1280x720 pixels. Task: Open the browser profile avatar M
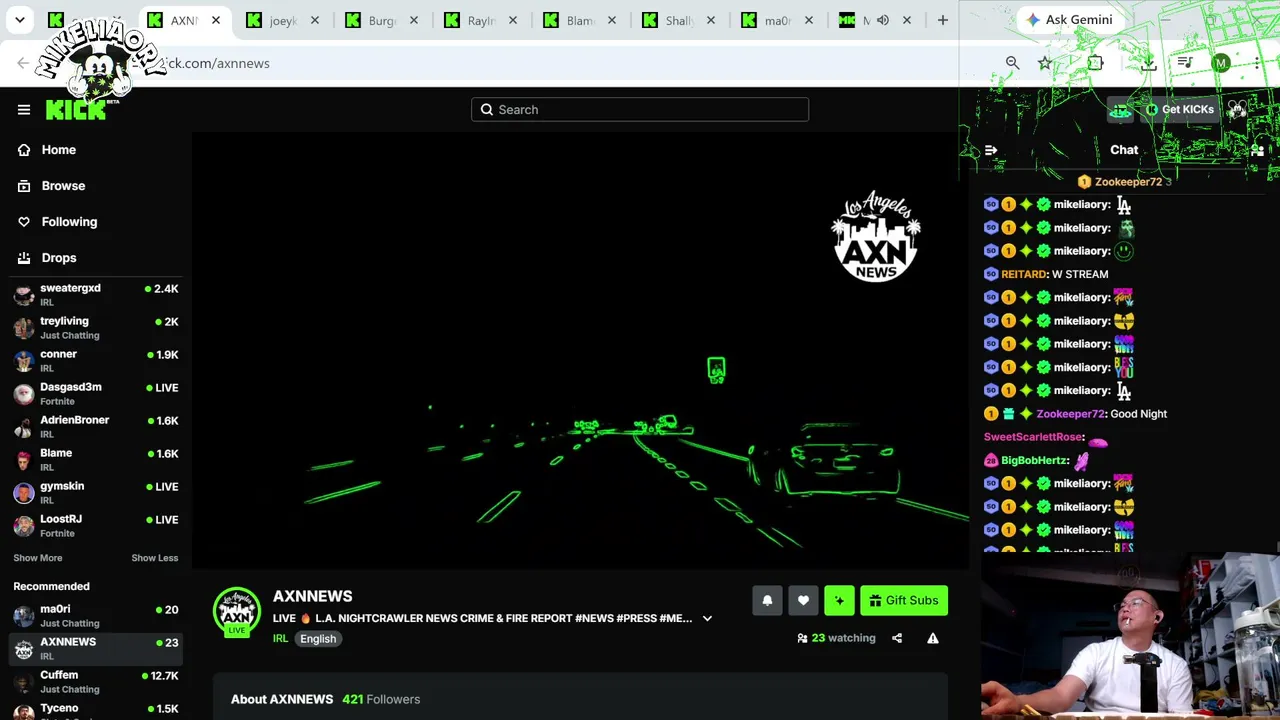point(1220,63)
